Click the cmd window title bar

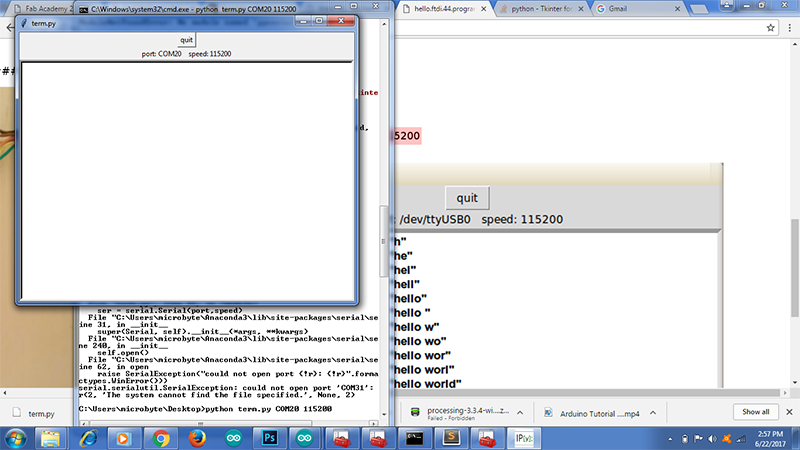coord(204,9)
